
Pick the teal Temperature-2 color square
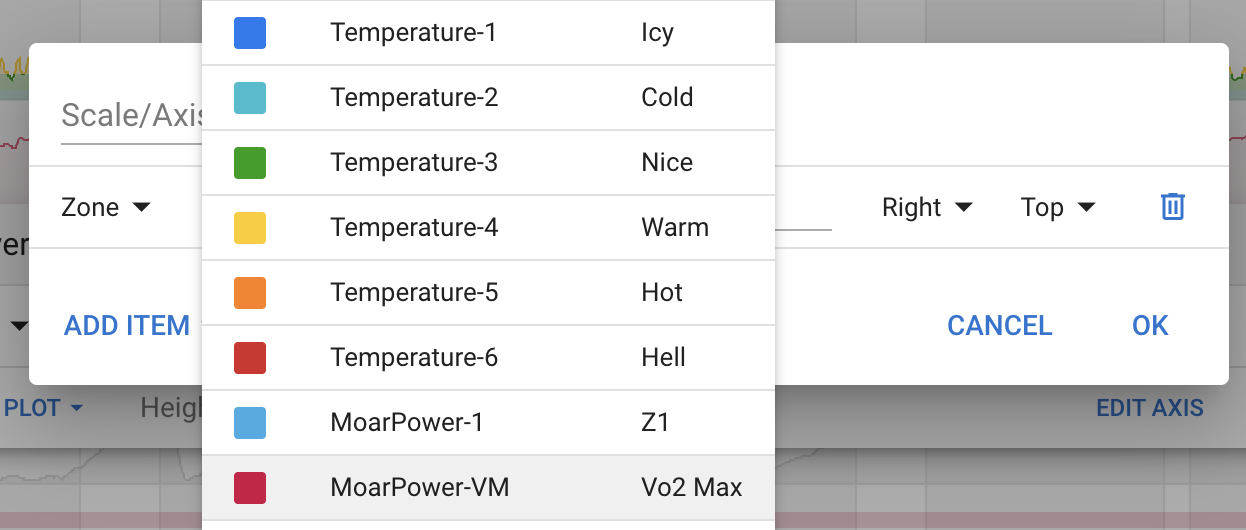pos(249,98)
